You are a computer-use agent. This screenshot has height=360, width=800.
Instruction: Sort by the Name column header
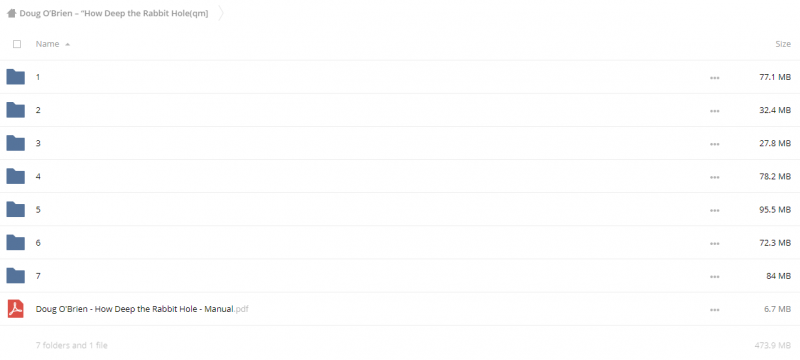click(x=47, y=44)
